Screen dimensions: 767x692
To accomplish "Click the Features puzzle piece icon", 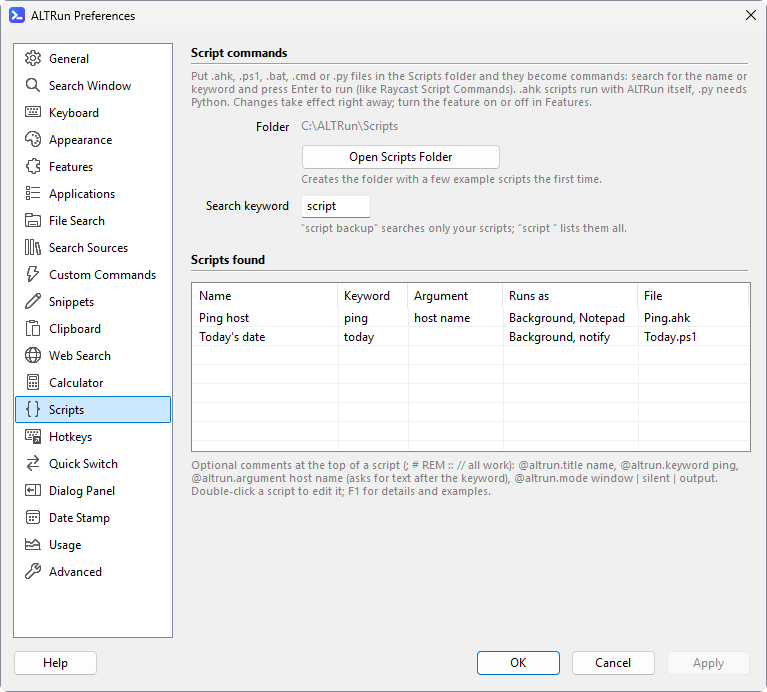I will pyautogui.click(x=33, y=166).
